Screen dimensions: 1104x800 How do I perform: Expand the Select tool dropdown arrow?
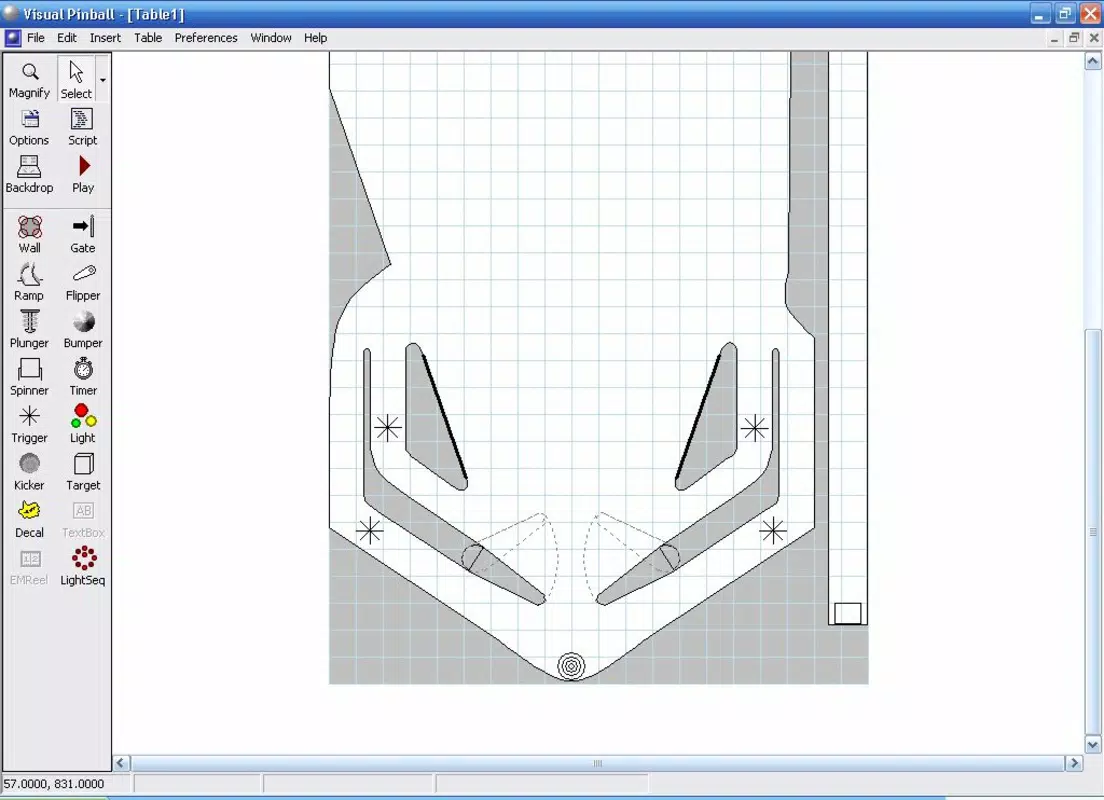[103, 80]
